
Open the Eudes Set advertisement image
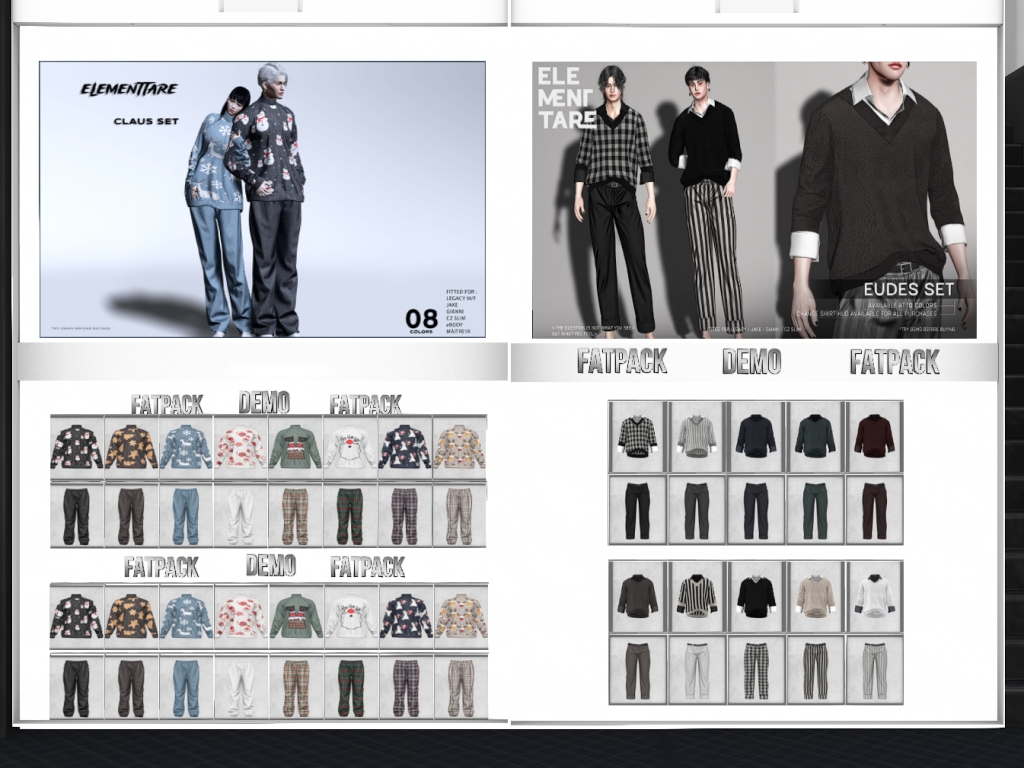[x=754, y=200]
